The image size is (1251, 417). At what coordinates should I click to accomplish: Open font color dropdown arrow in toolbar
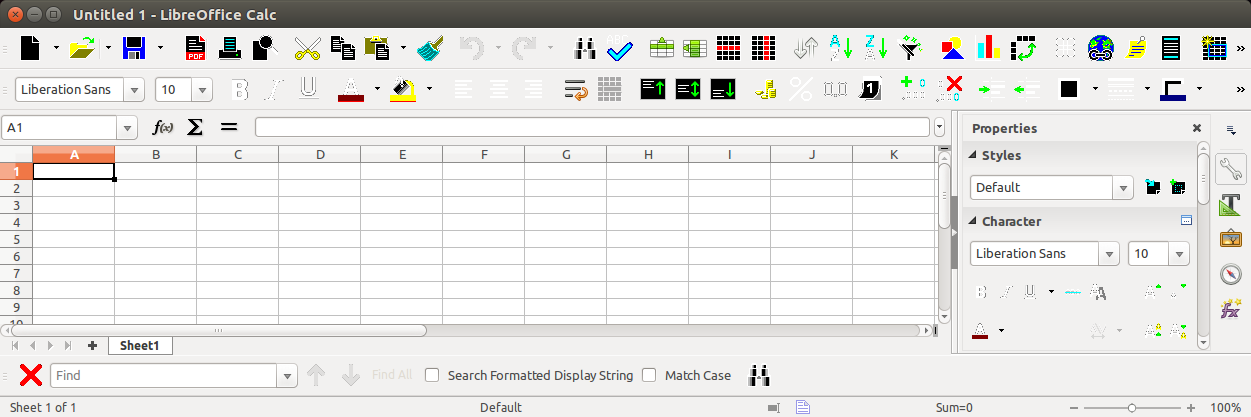click(x=377, y=89)
